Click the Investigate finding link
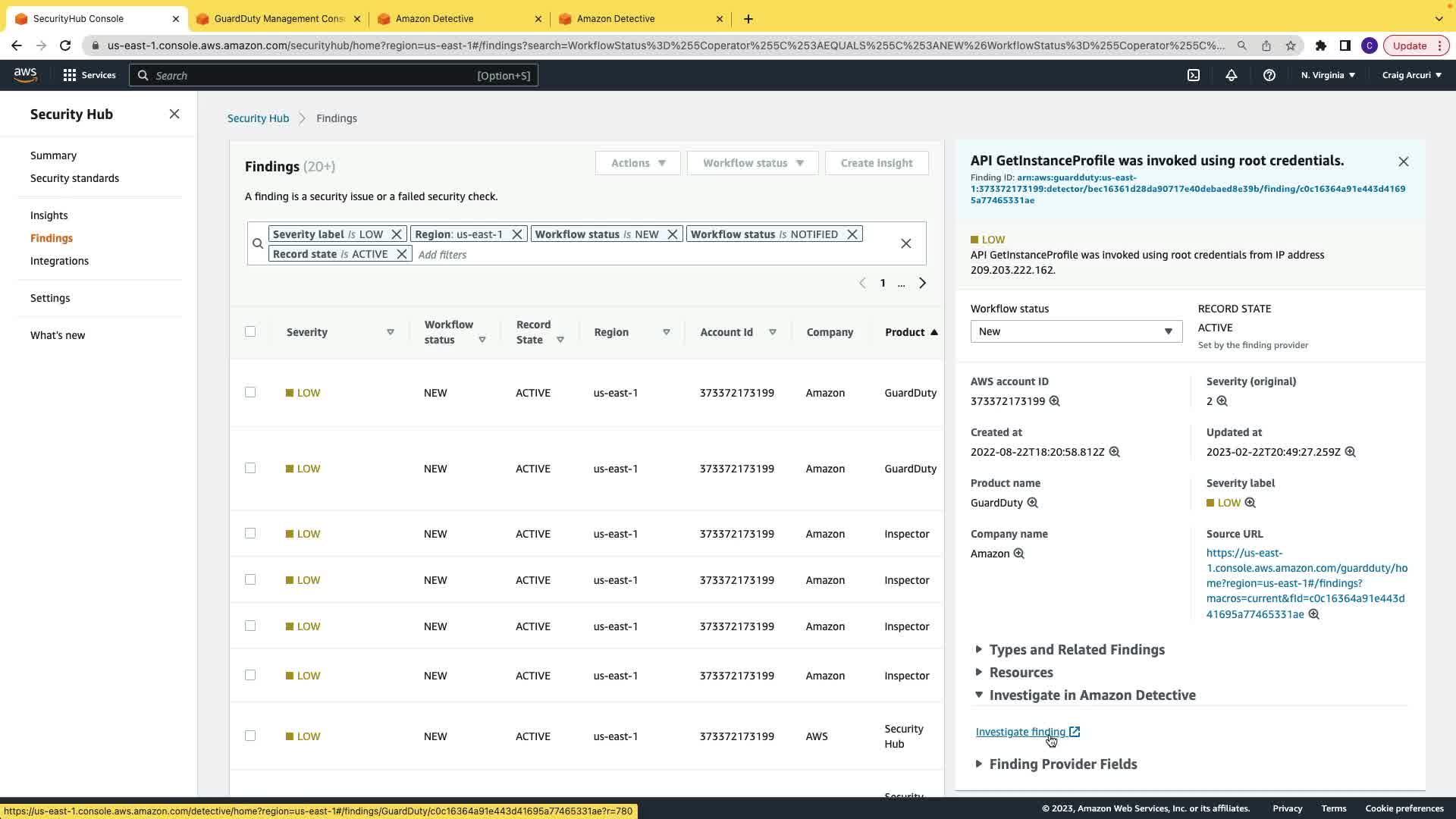The image size is (1456, 819). 1020,732
